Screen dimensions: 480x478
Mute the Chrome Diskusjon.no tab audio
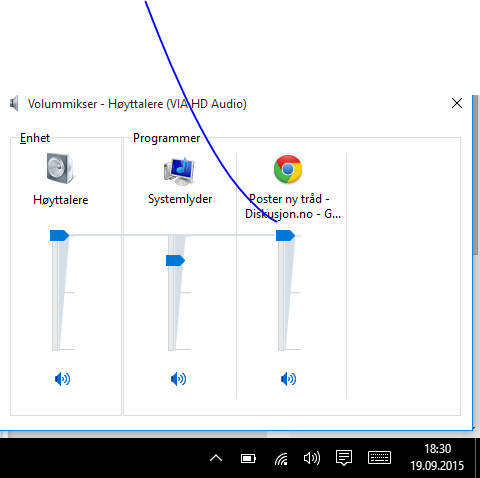tap(288, 379)
